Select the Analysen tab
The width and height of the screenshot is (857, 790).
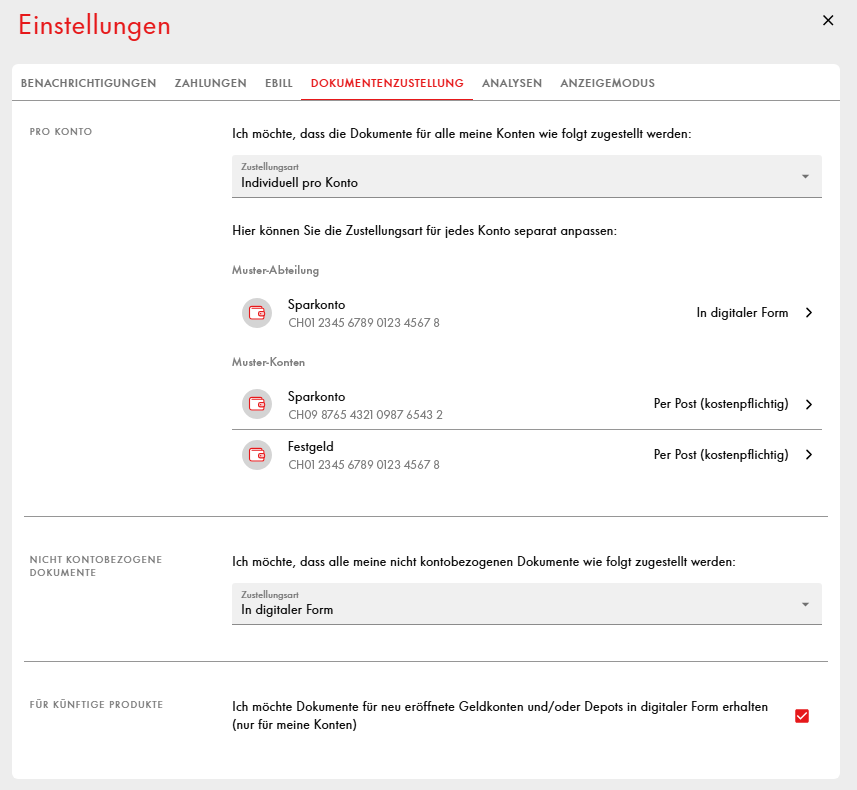tap(512, 84)
